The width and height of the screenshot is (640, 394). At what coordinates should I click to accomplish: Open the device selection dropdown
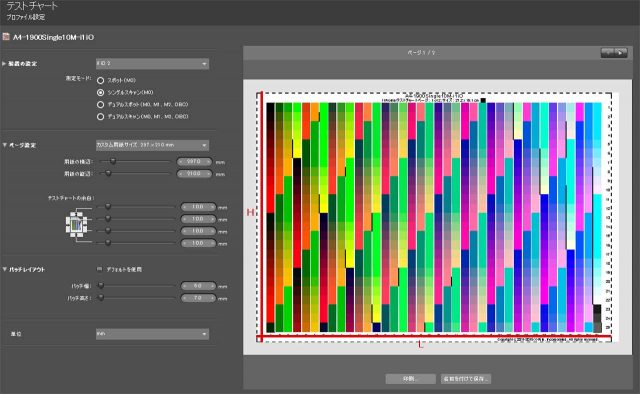(152, 64)
